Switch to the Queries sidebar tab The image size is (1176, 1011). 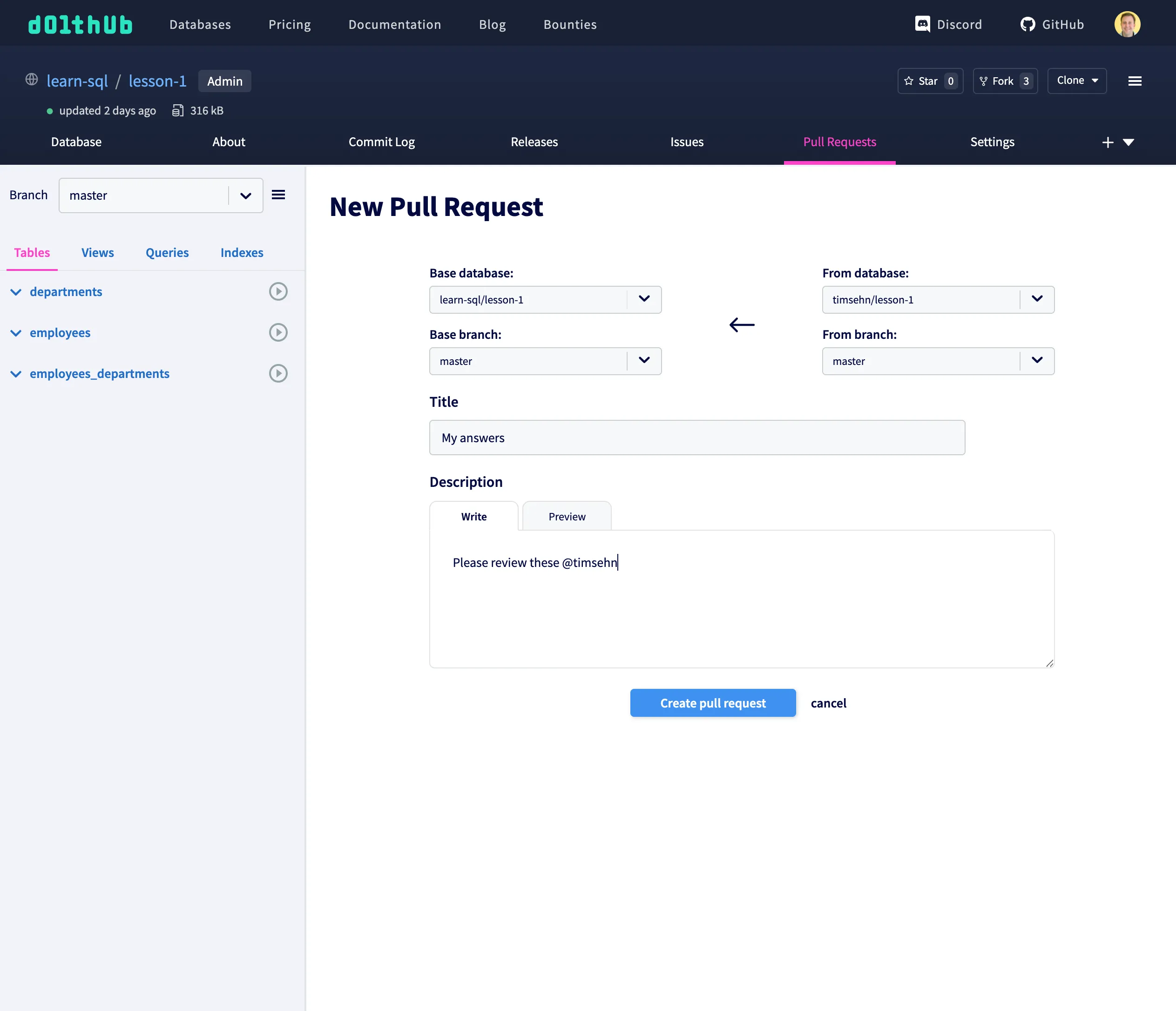[167, 252]
